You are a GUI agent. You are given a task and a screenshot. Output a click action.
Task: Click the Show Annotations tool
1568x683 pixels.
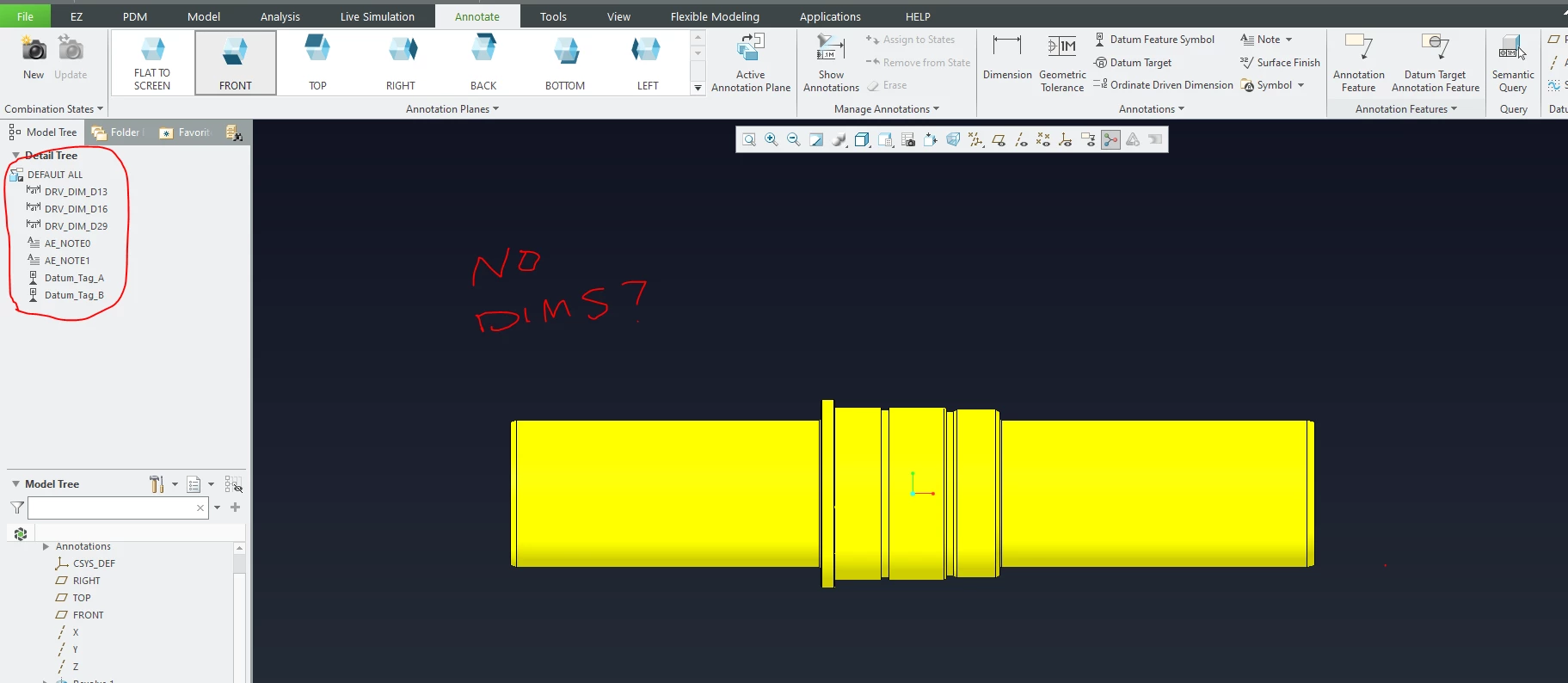[831, 63]
